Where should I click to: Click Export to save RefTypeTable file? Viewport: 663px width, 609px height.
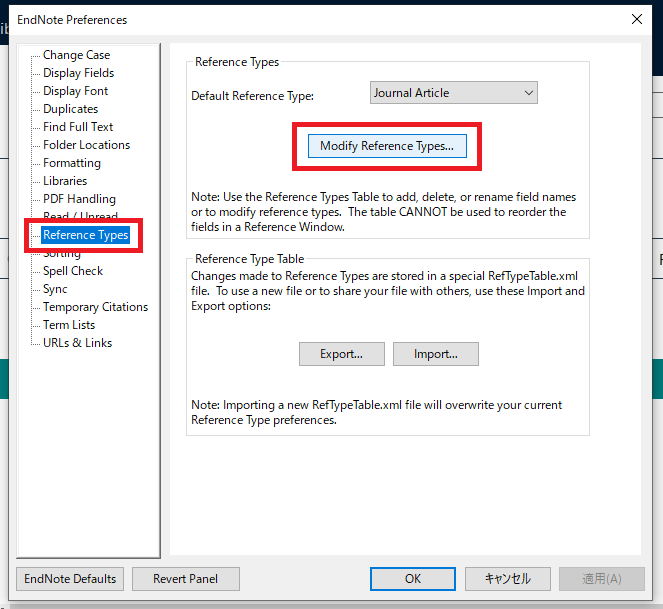340,354
